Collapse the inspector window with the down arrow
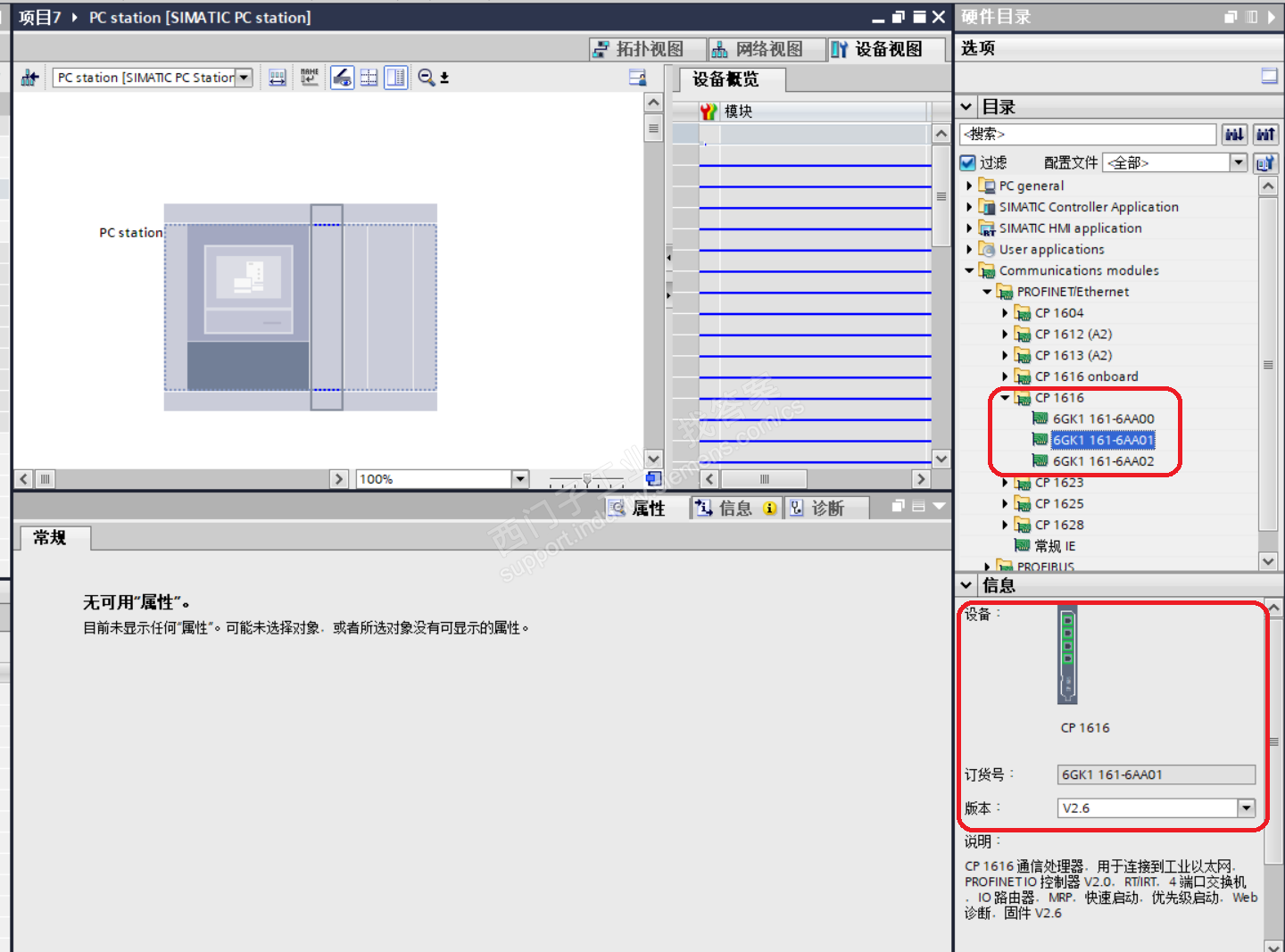The height and width of the screenshot is (952, 1285). pos(939,506)
